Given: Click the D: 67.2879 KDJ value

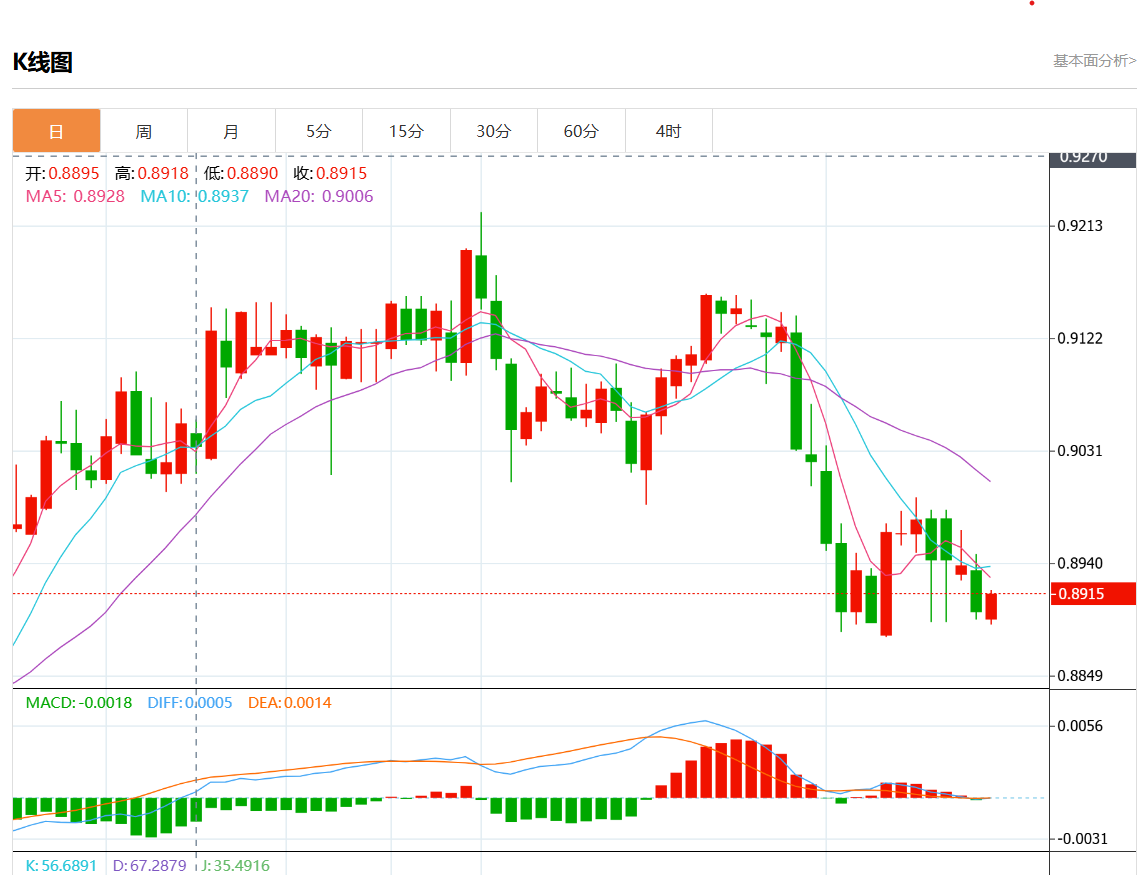Looking at the screenshot, I should tap(150, 865).
